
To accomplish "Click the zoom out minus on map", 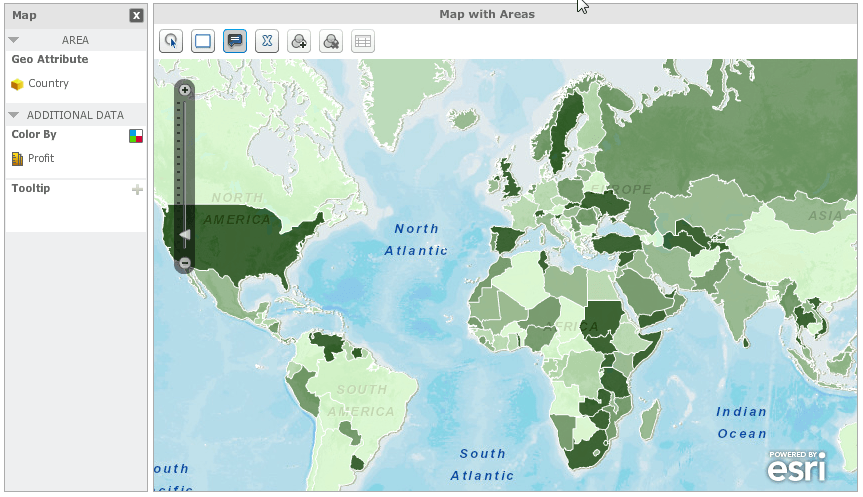I will (185, 263).
